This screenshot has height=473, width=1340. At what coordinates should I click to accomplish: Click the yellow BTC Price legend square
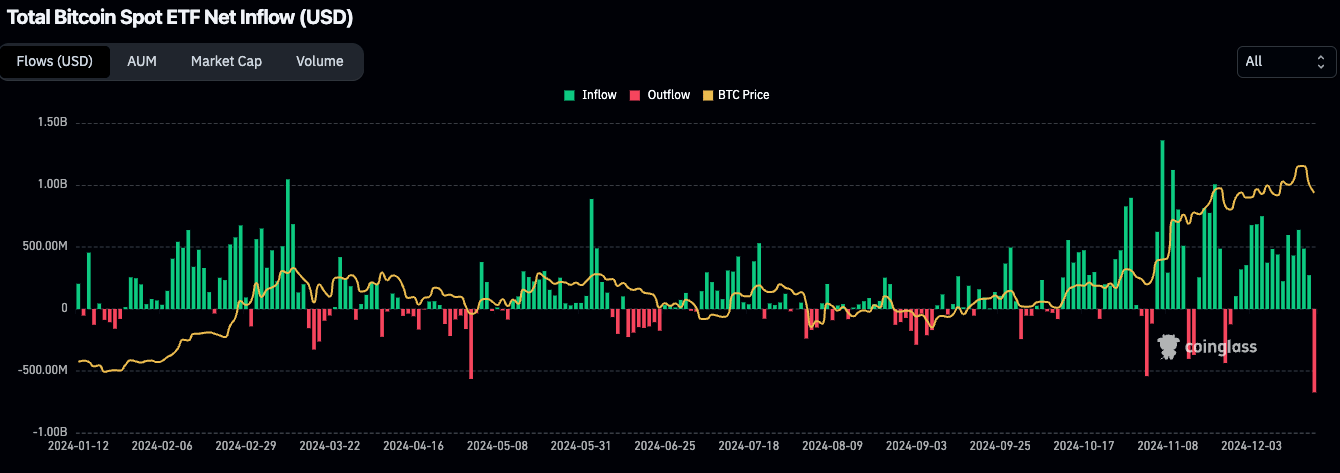click(710, 95)
